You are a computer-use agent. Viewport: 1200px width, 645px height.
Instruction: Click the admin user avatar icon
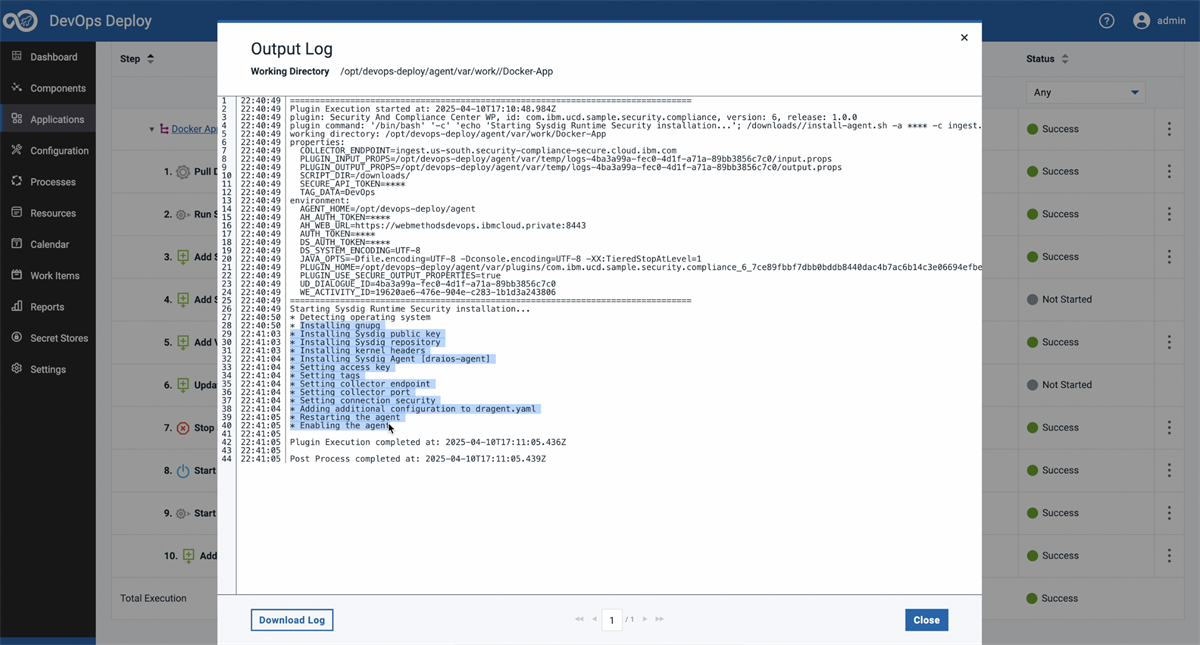1141,20
